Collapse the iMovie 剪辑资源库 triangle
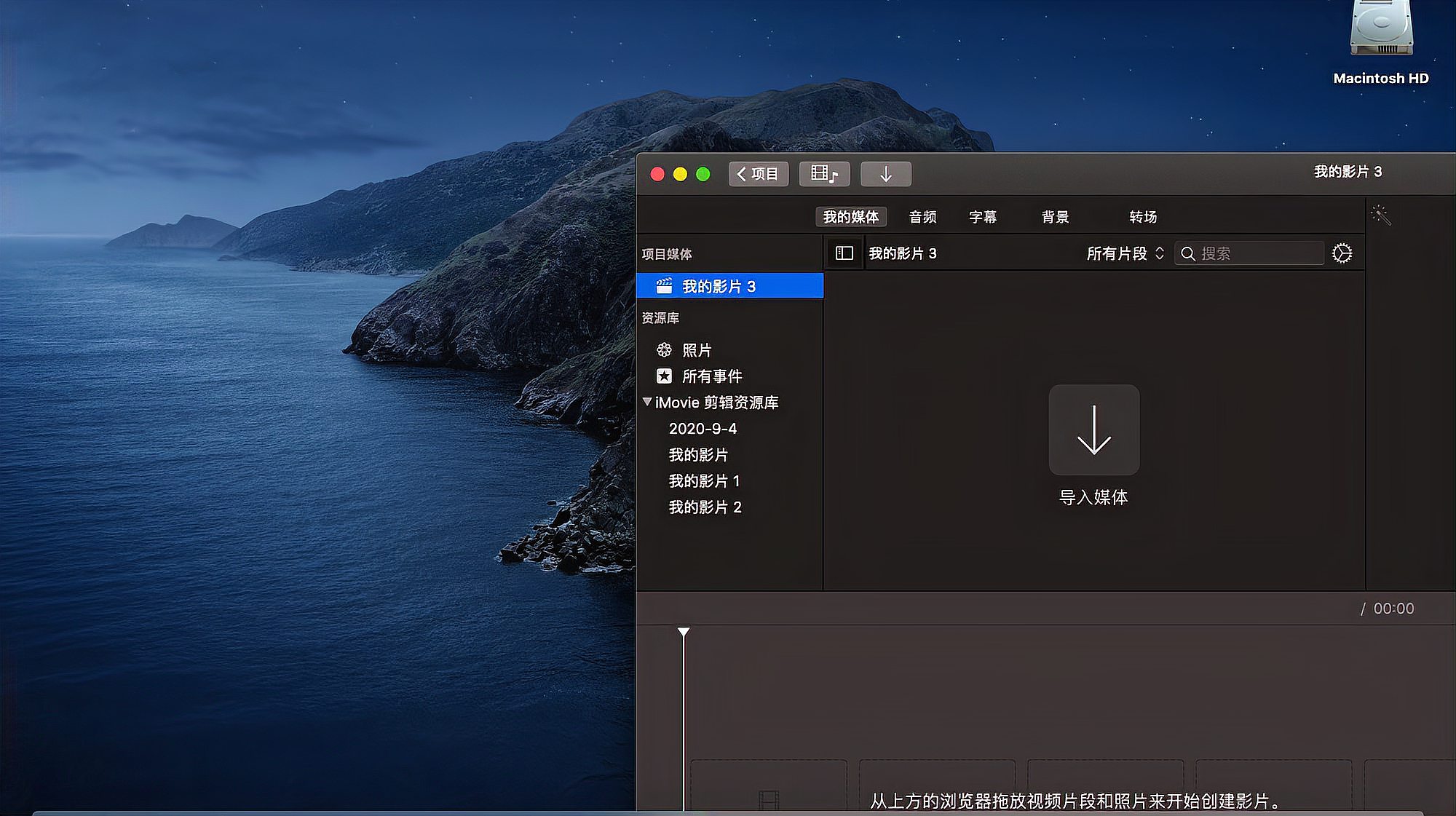1456x816 pixels. pos(646,402)
